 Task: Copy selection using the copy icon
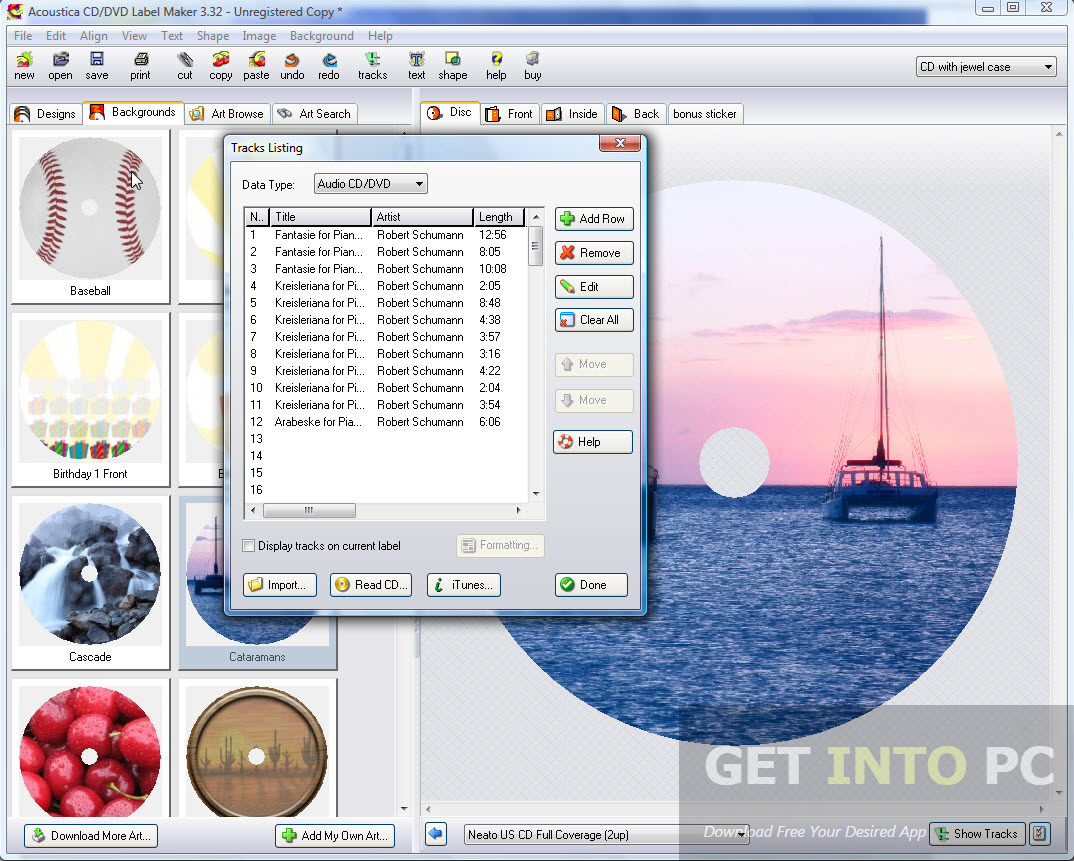[x=221, y=66]
